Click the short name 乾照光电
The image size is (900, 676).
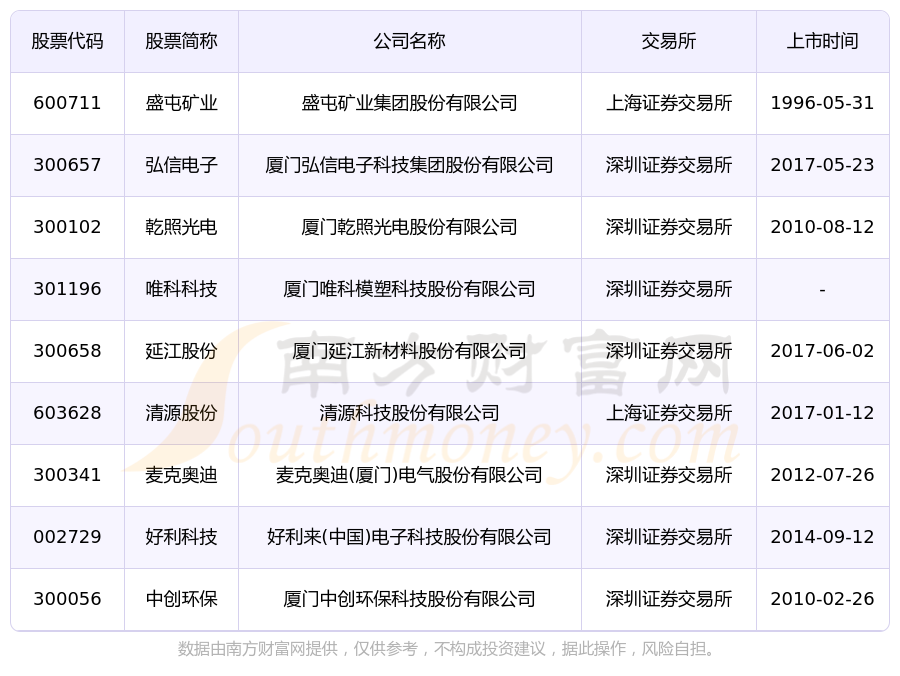(x=181, y=227)
